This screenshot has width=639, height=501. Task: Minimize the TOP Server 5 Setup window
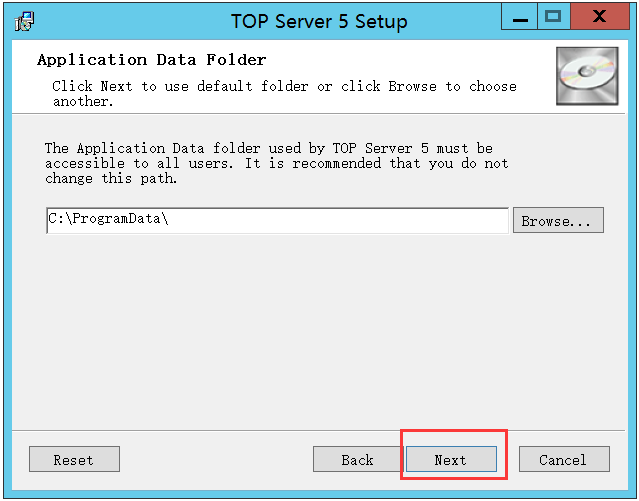(x=516, y=17)
